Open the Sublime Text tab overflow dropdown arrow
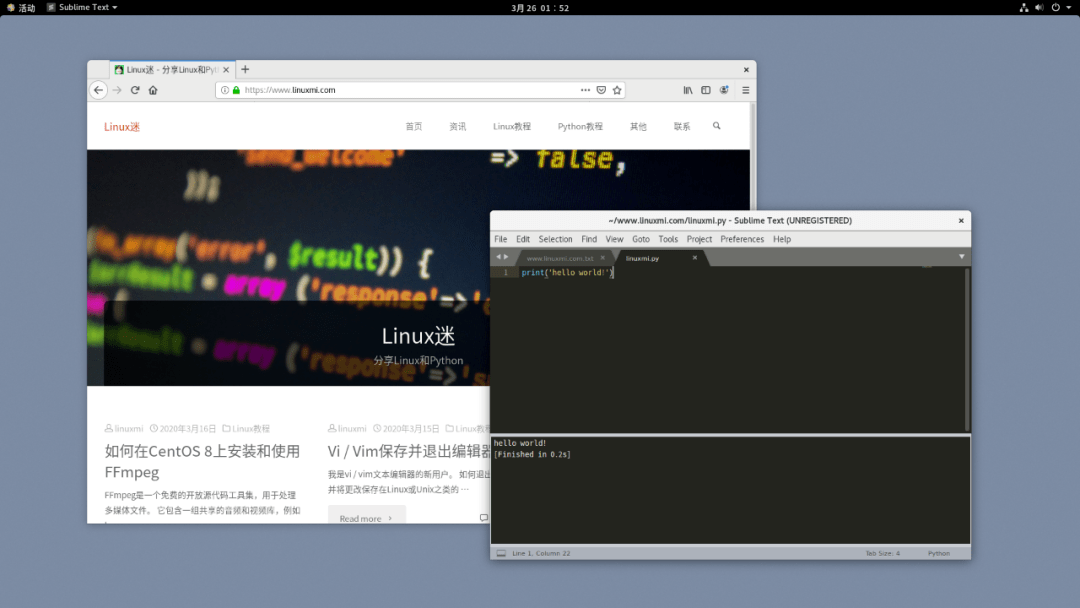The image size is (1080, 608). pos(961,257)
